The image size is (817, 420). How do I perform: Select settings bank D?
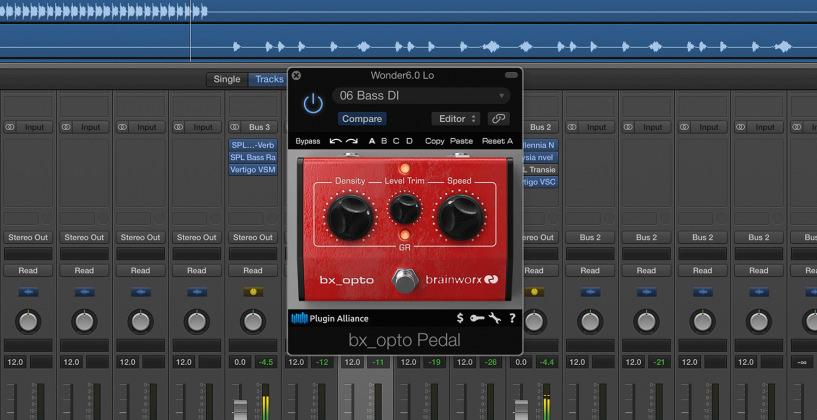pyautogui.click(x=409, y=141)
